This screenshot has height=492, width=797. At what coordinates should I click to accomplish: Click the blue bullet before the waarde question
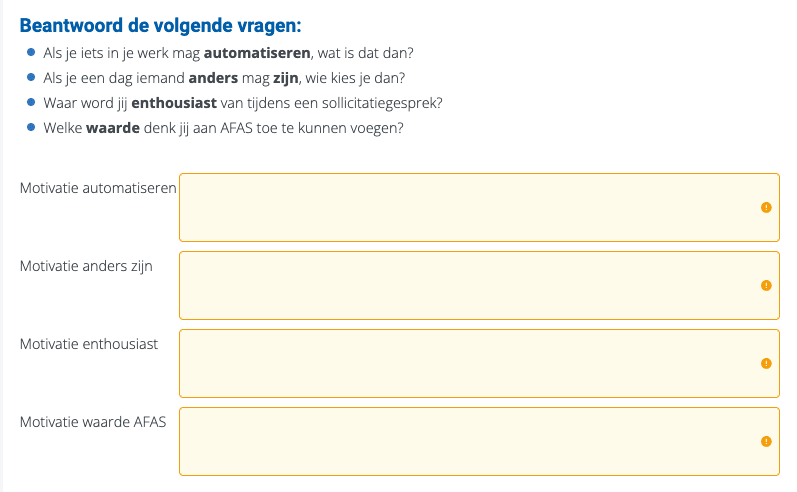tap(31, 127)
